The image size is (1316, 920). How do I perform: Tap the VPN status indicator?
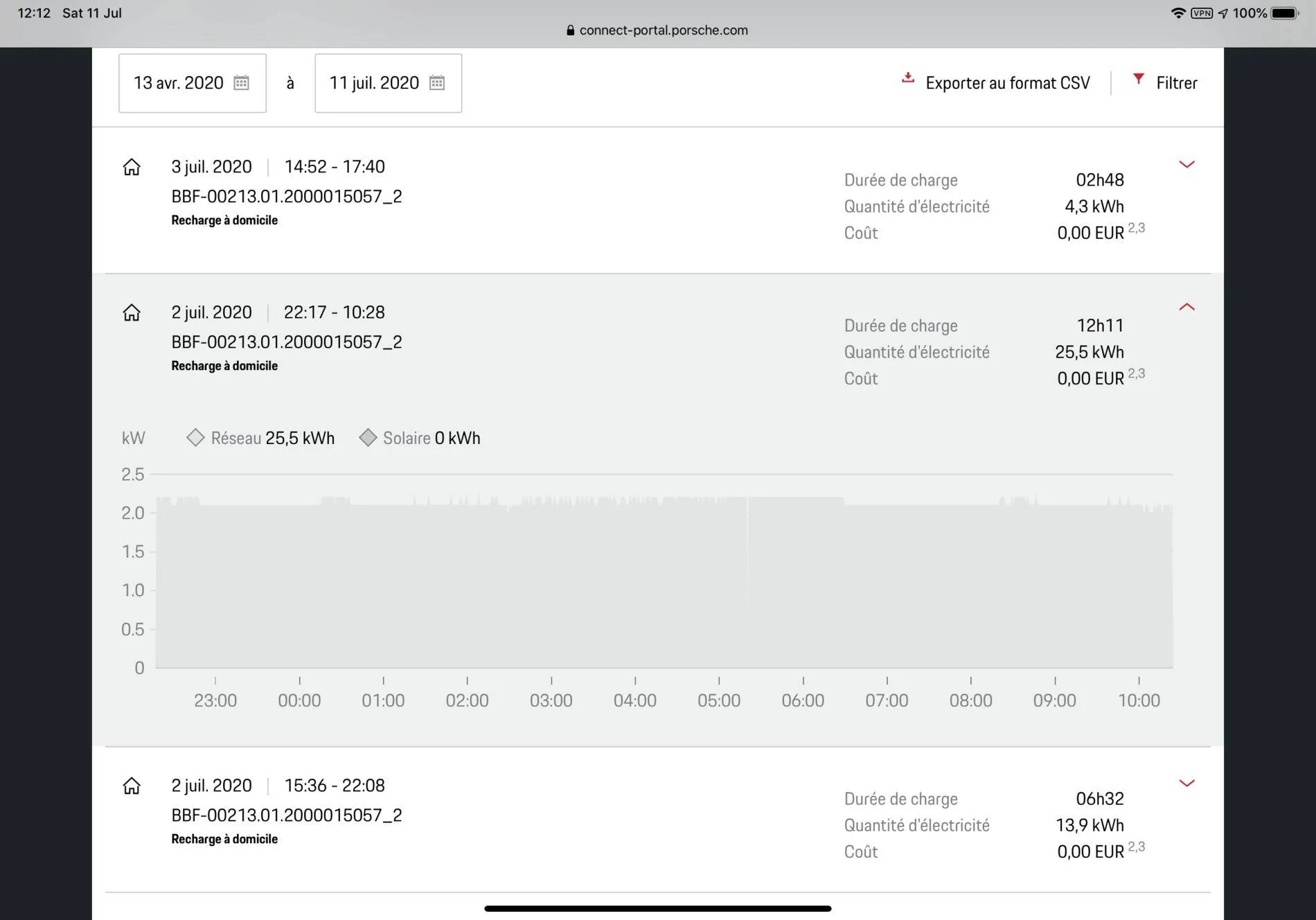(1202, 13)
